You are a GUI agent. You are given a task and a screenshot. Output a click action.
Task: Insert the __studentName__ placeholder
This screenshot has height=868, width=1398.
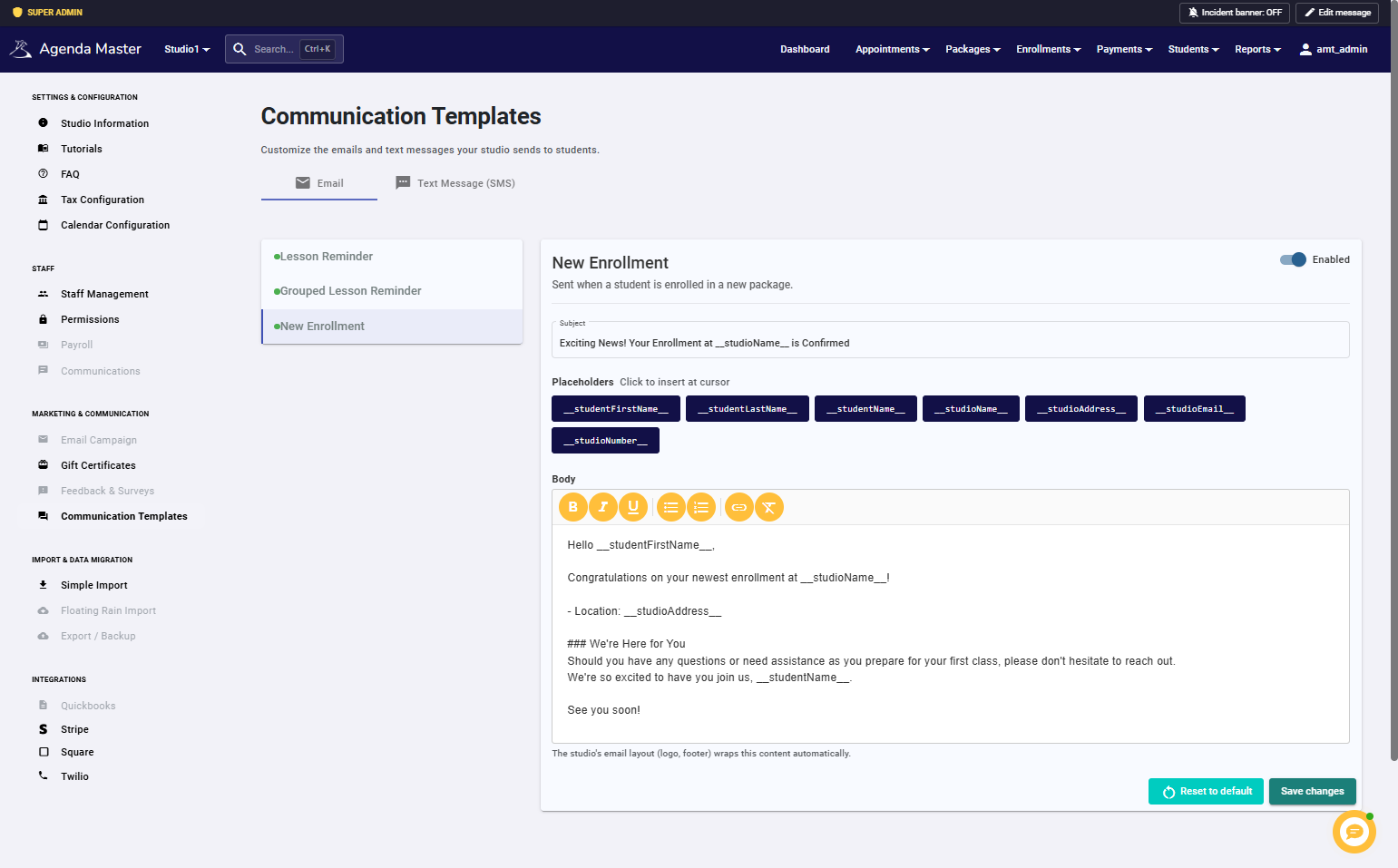click(865, 409)
